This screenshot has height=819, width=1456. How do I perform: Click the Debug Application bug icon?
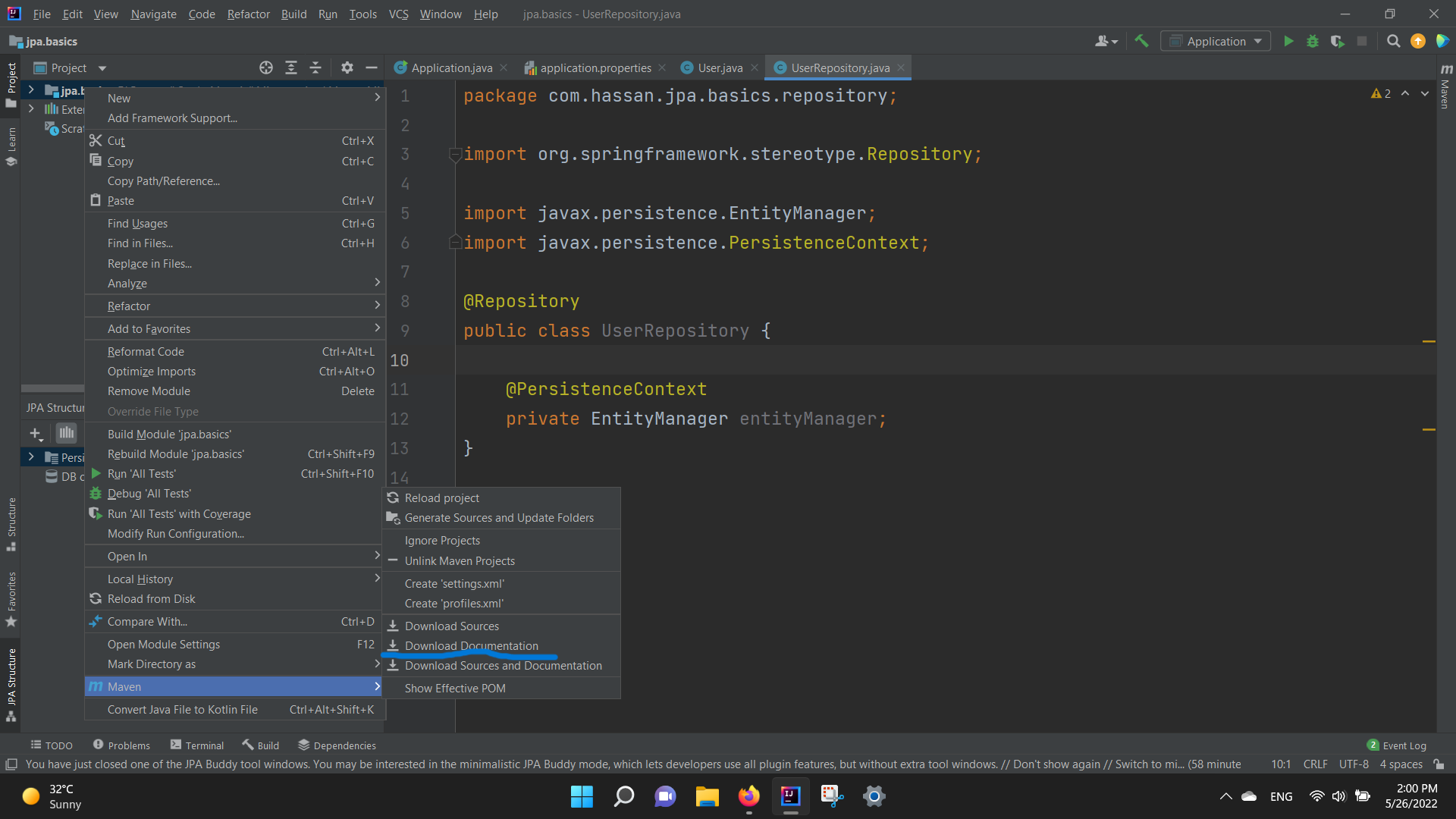[x=1313, y=42]
